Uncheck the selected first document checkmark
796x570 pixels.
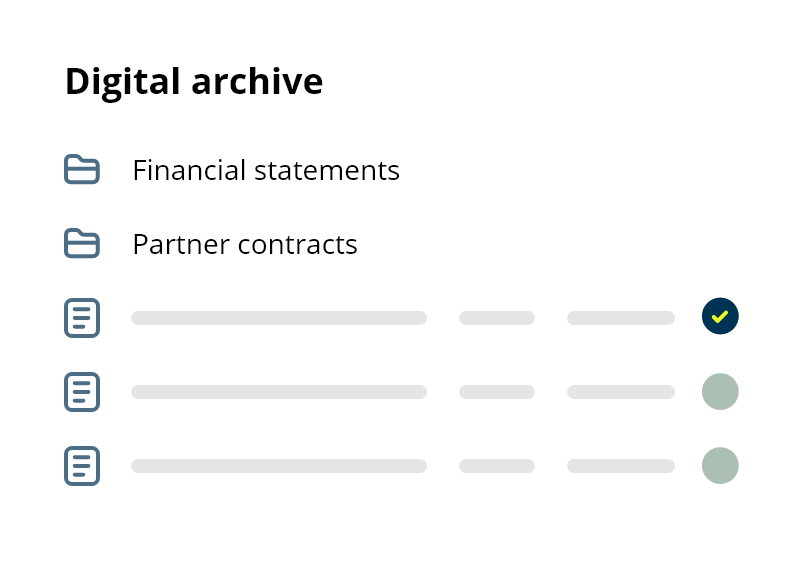point(720,316)
